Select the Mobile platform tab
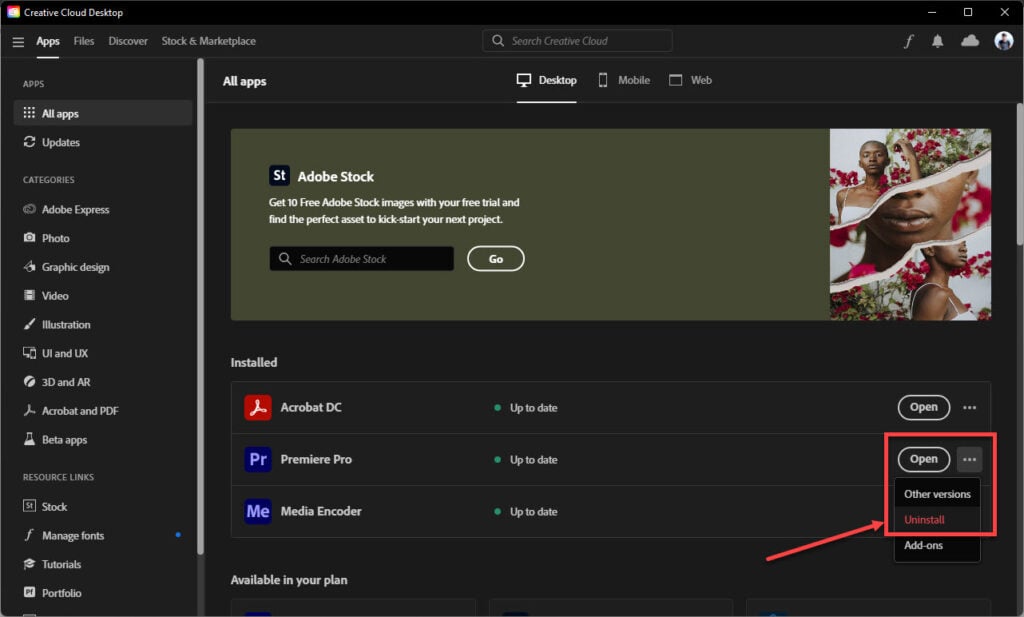This screenshot has width=1024, height=617. coord(624,80)
